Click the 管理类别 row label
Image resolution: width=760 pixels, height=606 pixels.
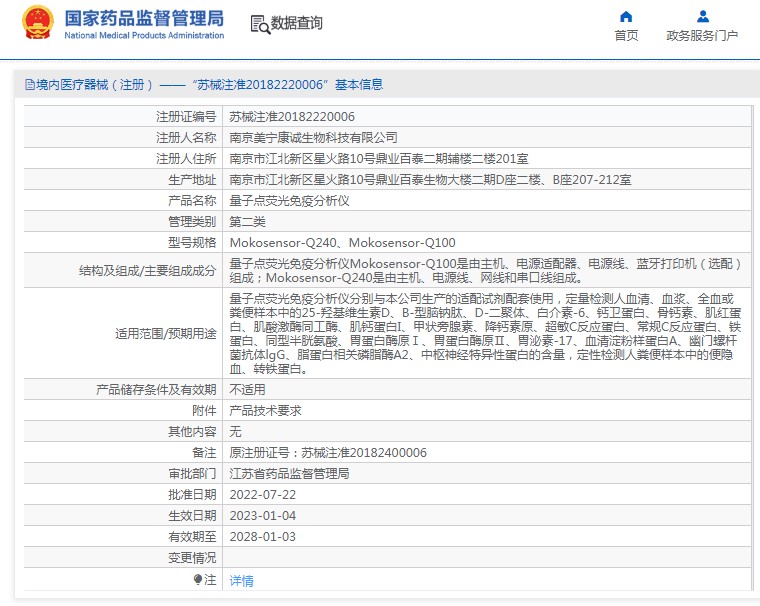click(x=192, y=222)
